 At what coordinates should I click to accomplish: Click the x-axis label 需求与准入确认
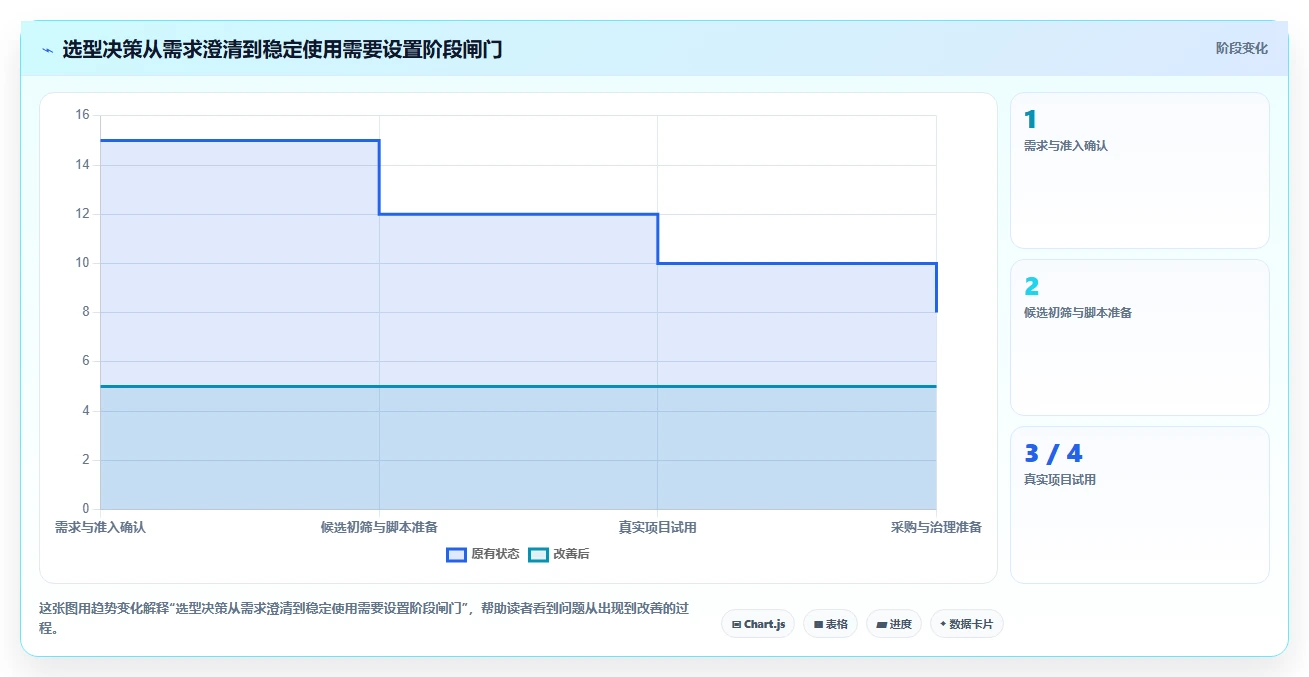point(100,527)
